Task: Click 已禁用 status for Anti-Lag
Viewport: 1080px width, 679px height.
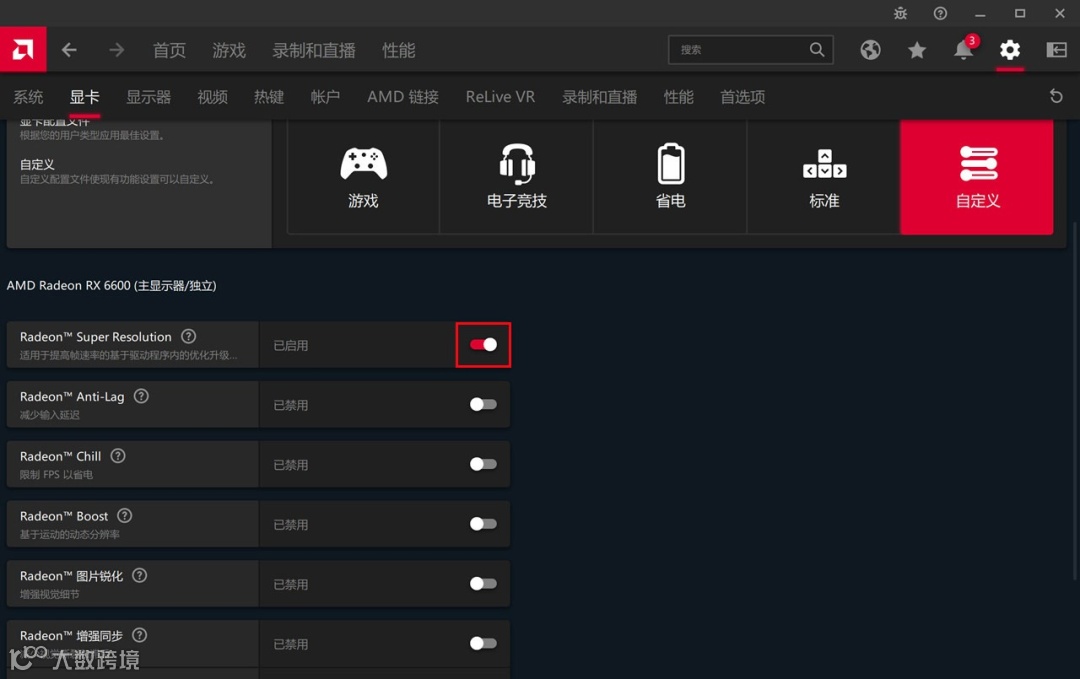Action: [291, 406]
